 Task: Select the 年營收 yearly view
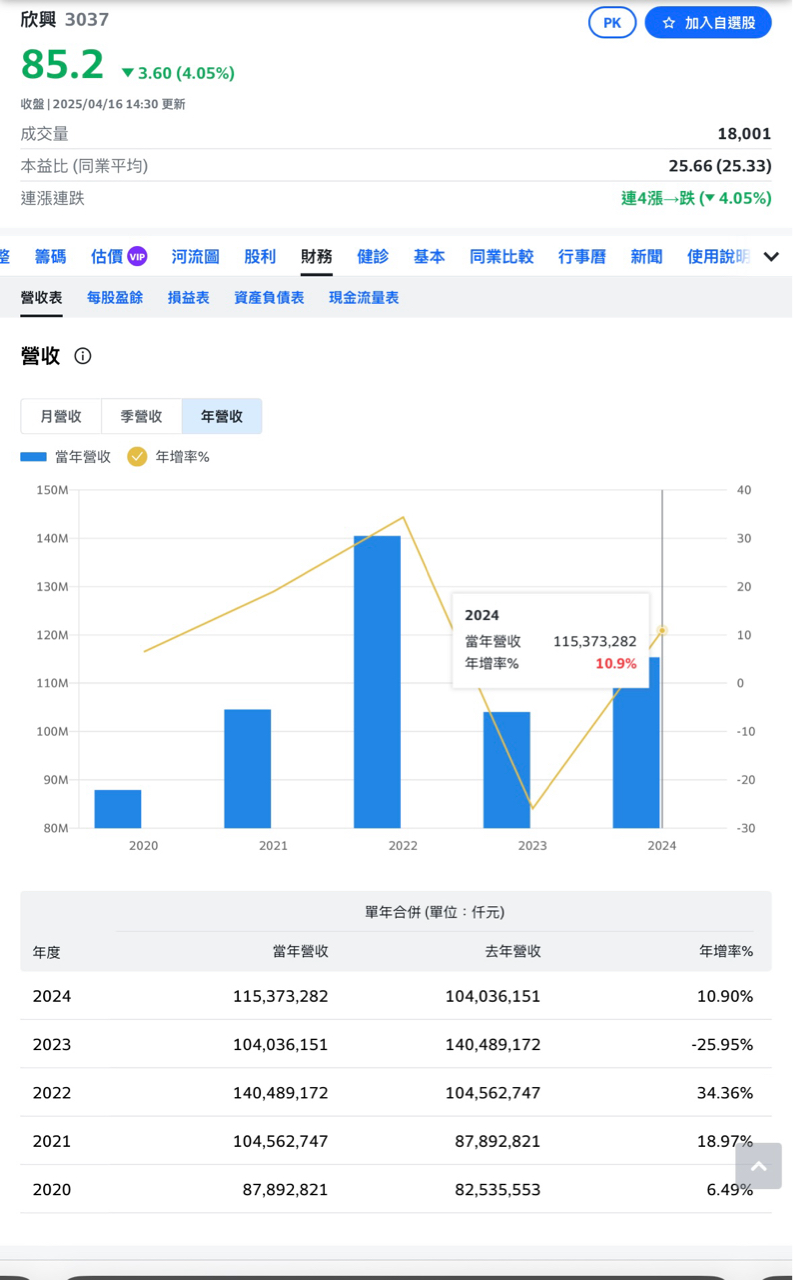click(x=222, y=416)
